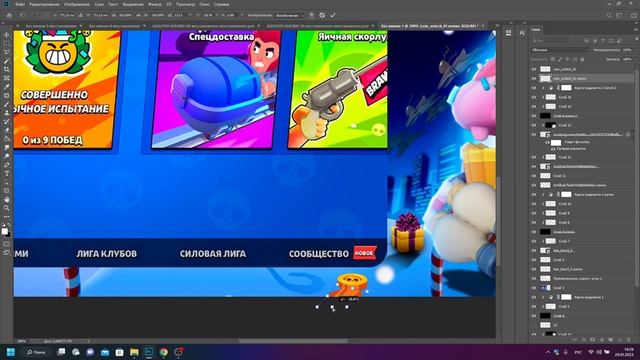Open the Изображение menu
Viewport: 640px width, 360px height.
point(77,4)
